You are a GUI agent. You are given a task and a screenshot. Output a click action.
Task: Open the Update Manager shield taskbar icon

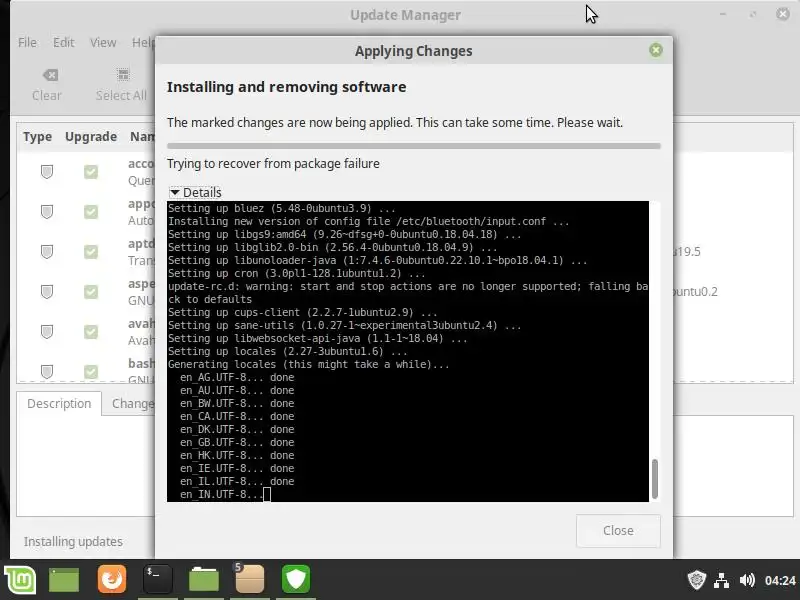tap(296, 579)
